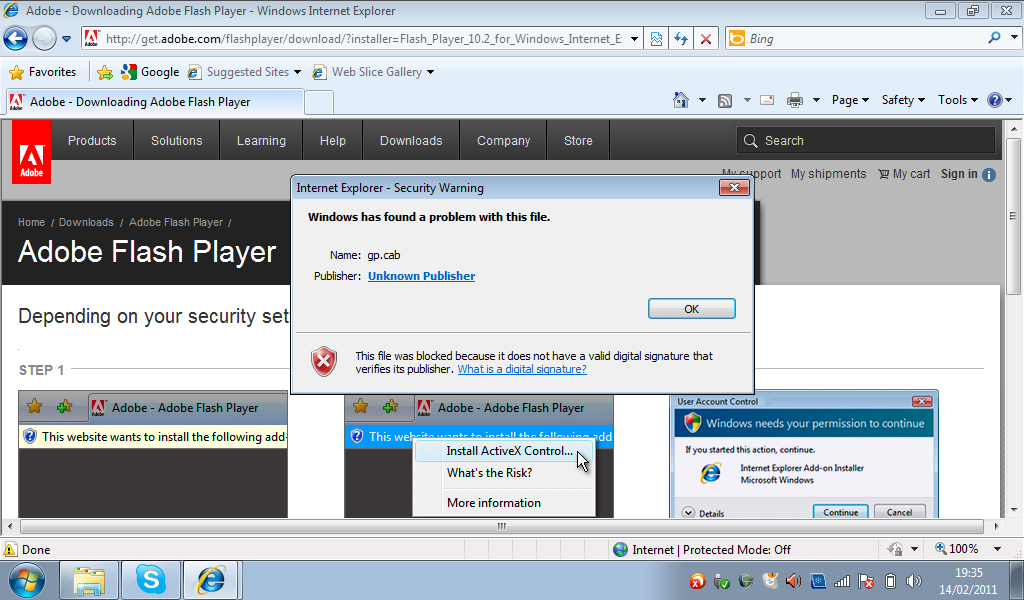1024x600 pixels.
Task: Open the Store navigation item
Action: click(x=579, y=140)
